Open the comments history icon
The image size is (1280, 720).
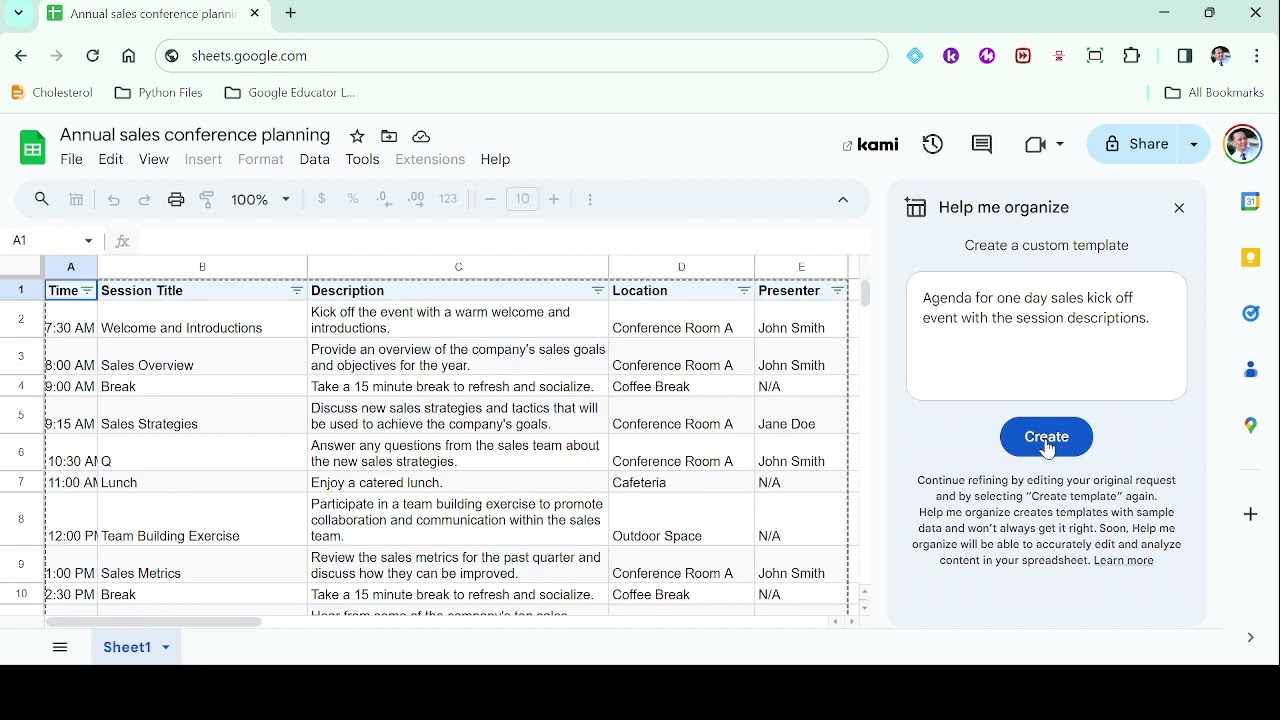coord(982,145)
